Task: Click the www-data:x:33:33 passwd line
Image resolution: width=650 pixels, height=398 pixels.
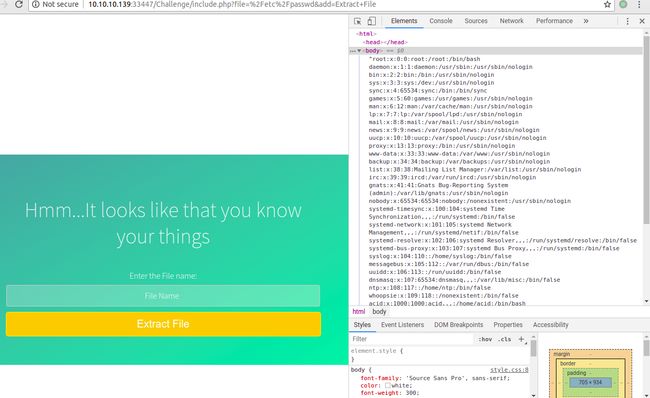Action: point(459,153)
